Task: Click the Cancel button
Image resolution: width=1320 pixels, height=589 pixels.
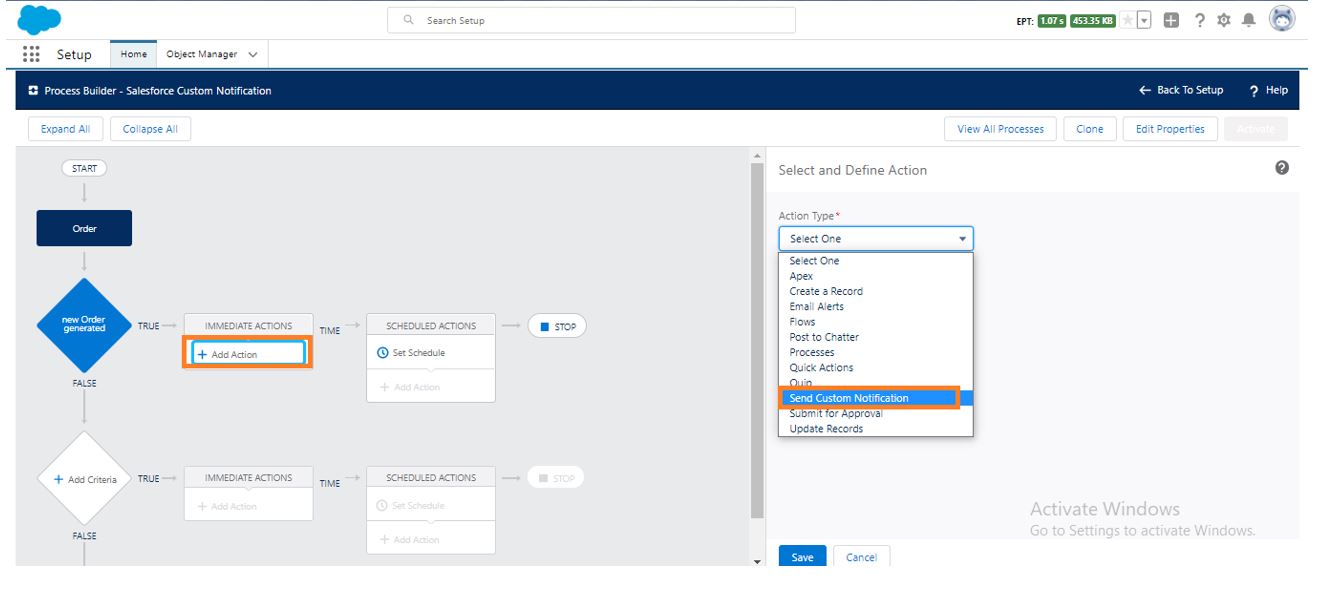Action: (861, 557)
